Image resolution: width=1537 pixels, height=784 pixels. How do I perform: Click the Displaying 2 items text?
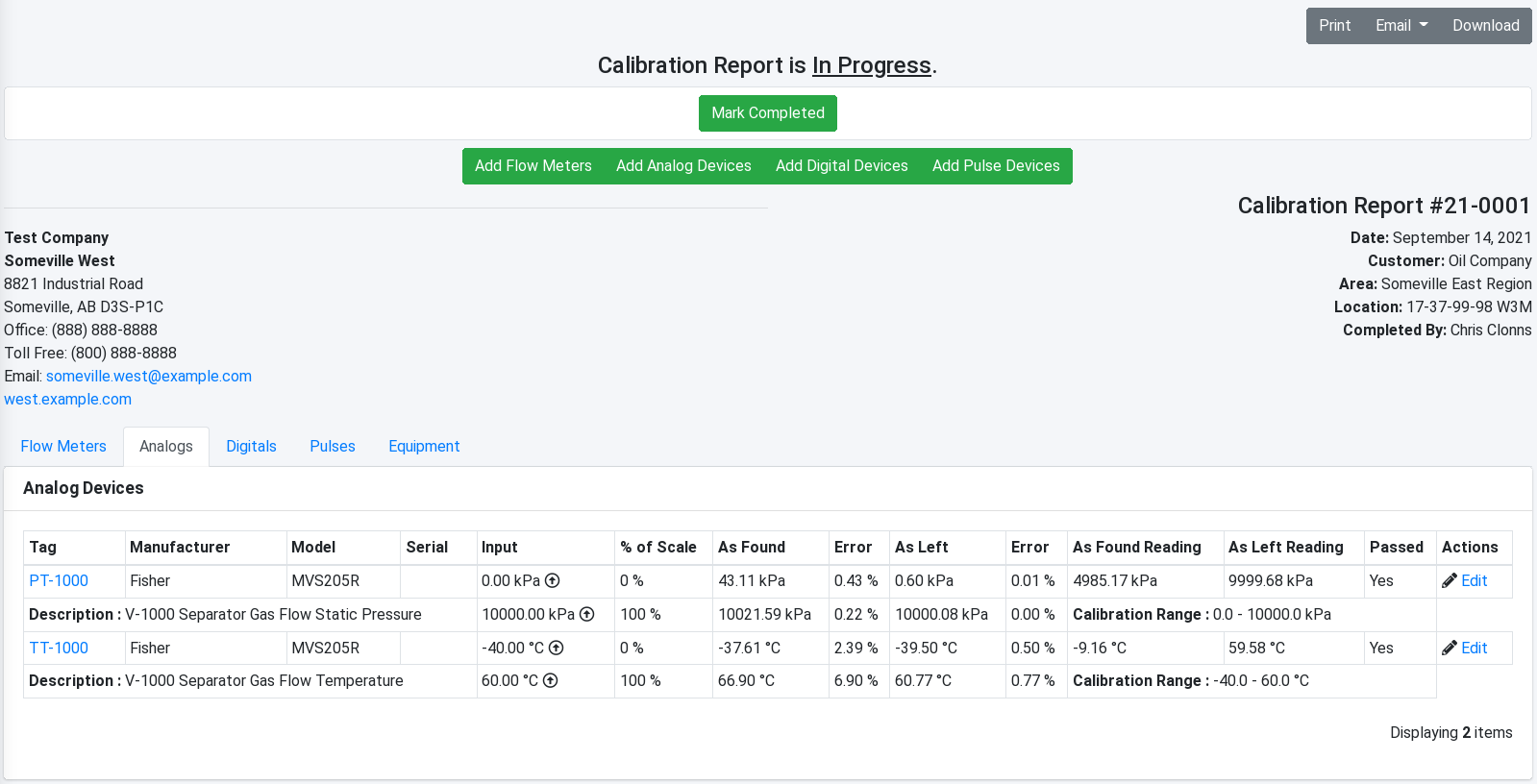[x=1451, y=732]
